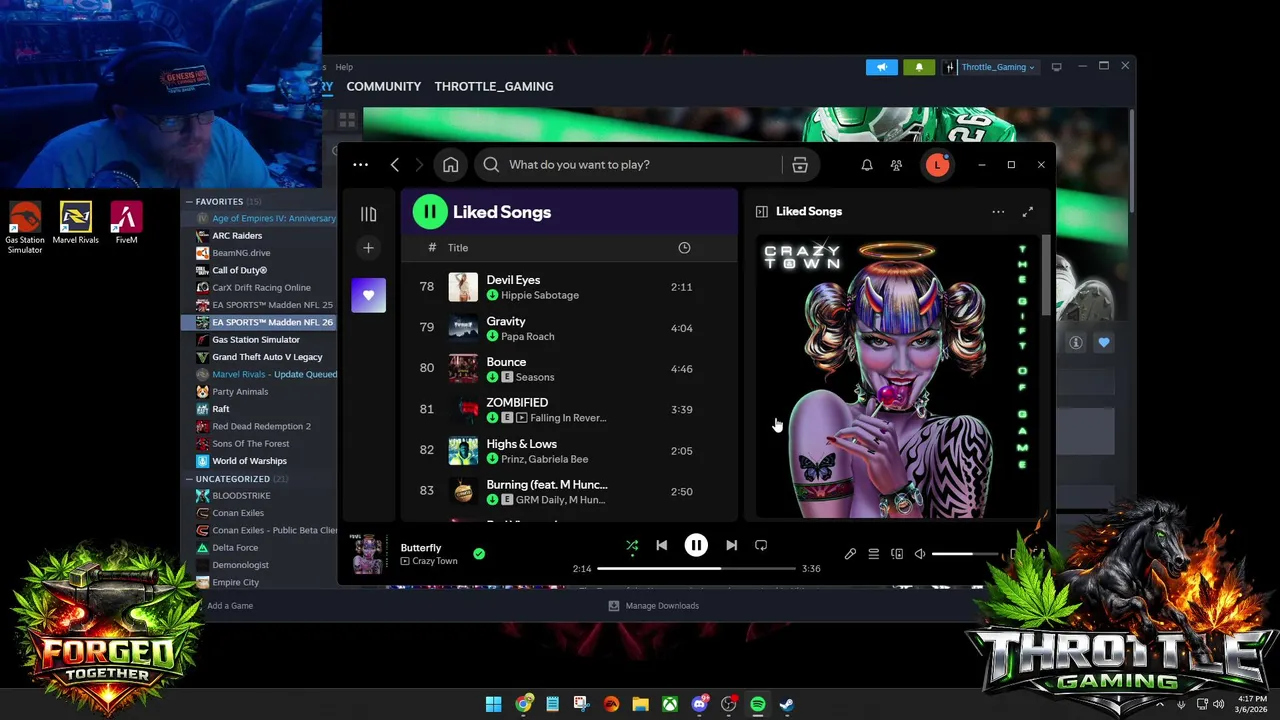
Task: Click Butterfly song title in player bar
Action: coord(421,548)
